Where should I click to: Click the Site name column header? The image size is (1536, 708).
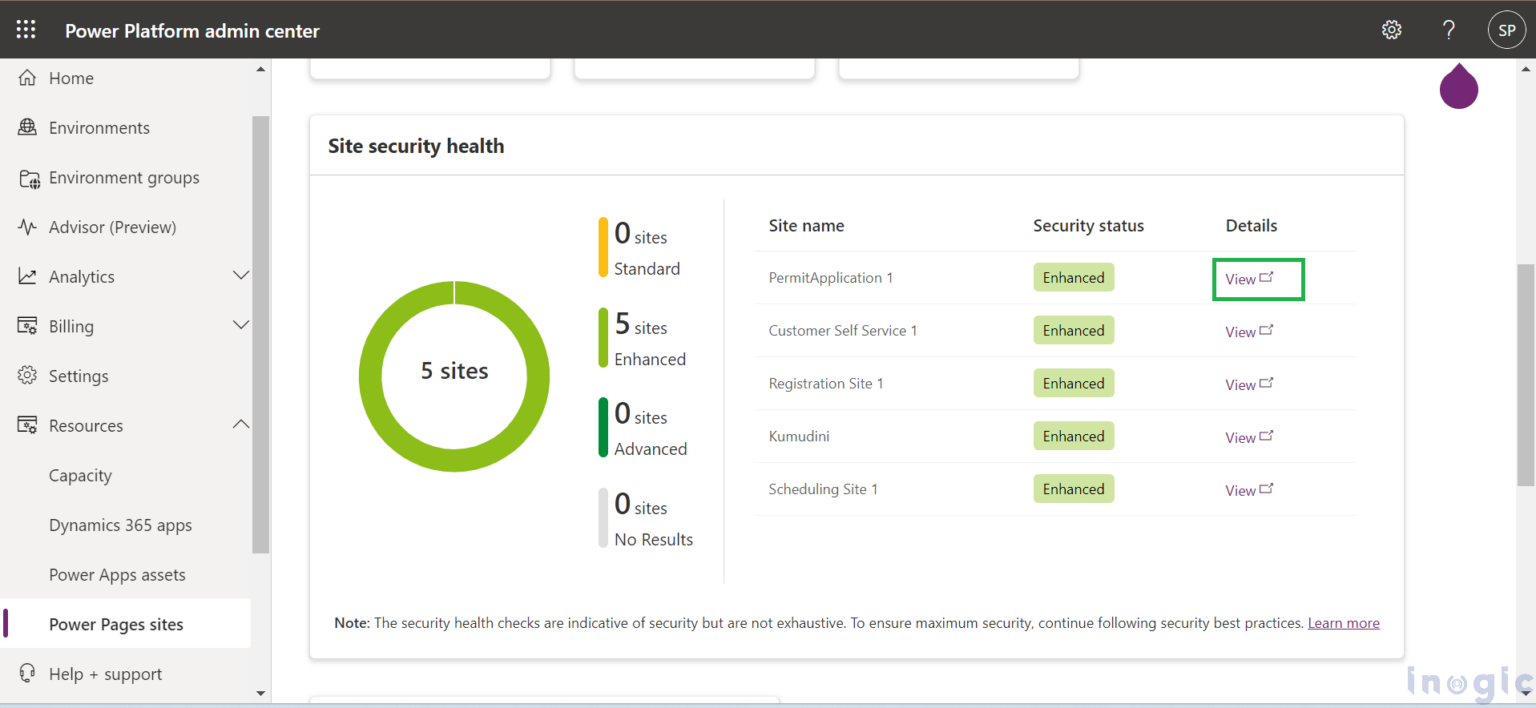coord(806,226)
